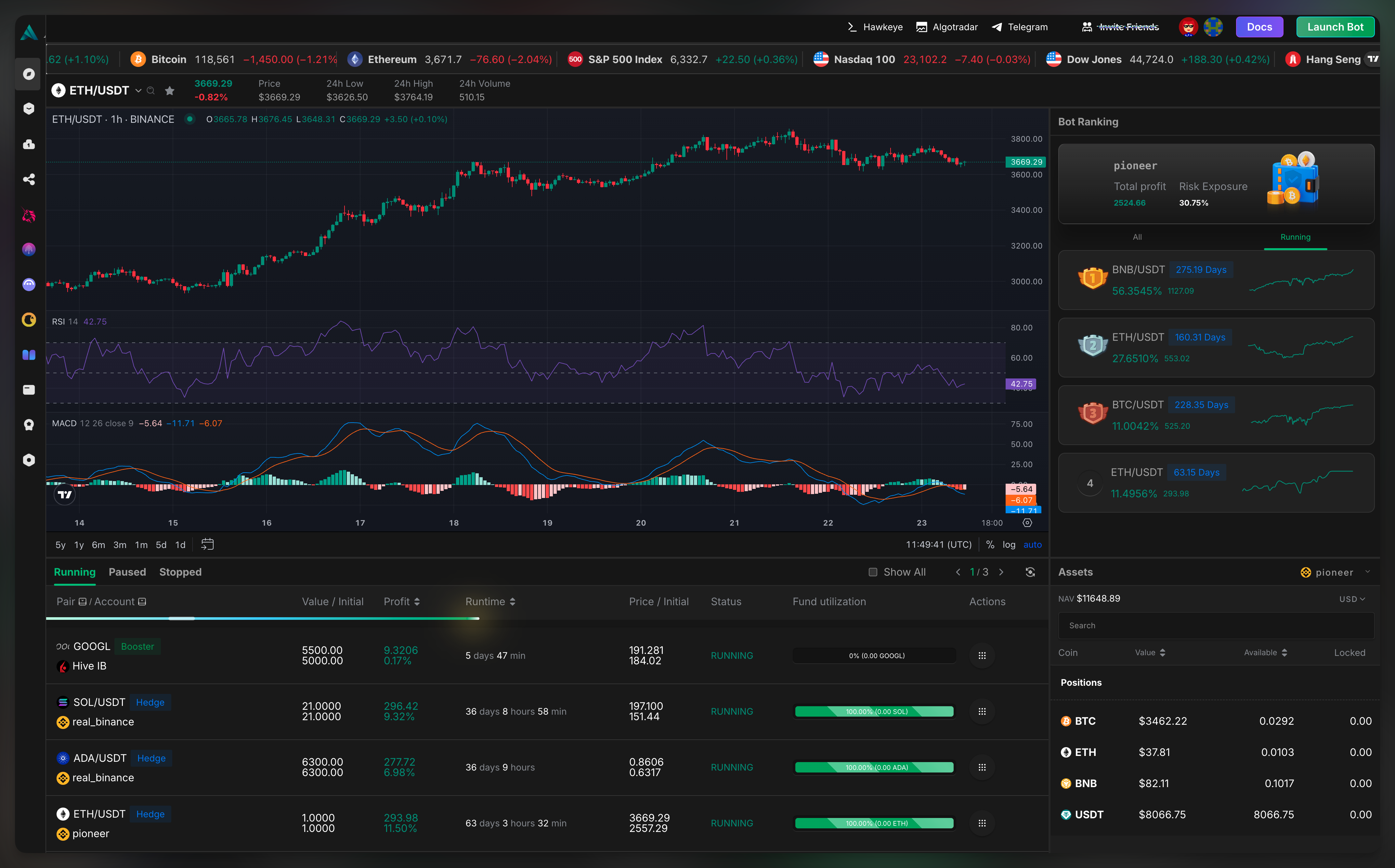Click the hexagon settings icon in sidebar
1395x868 pixels.
point(29,460)
